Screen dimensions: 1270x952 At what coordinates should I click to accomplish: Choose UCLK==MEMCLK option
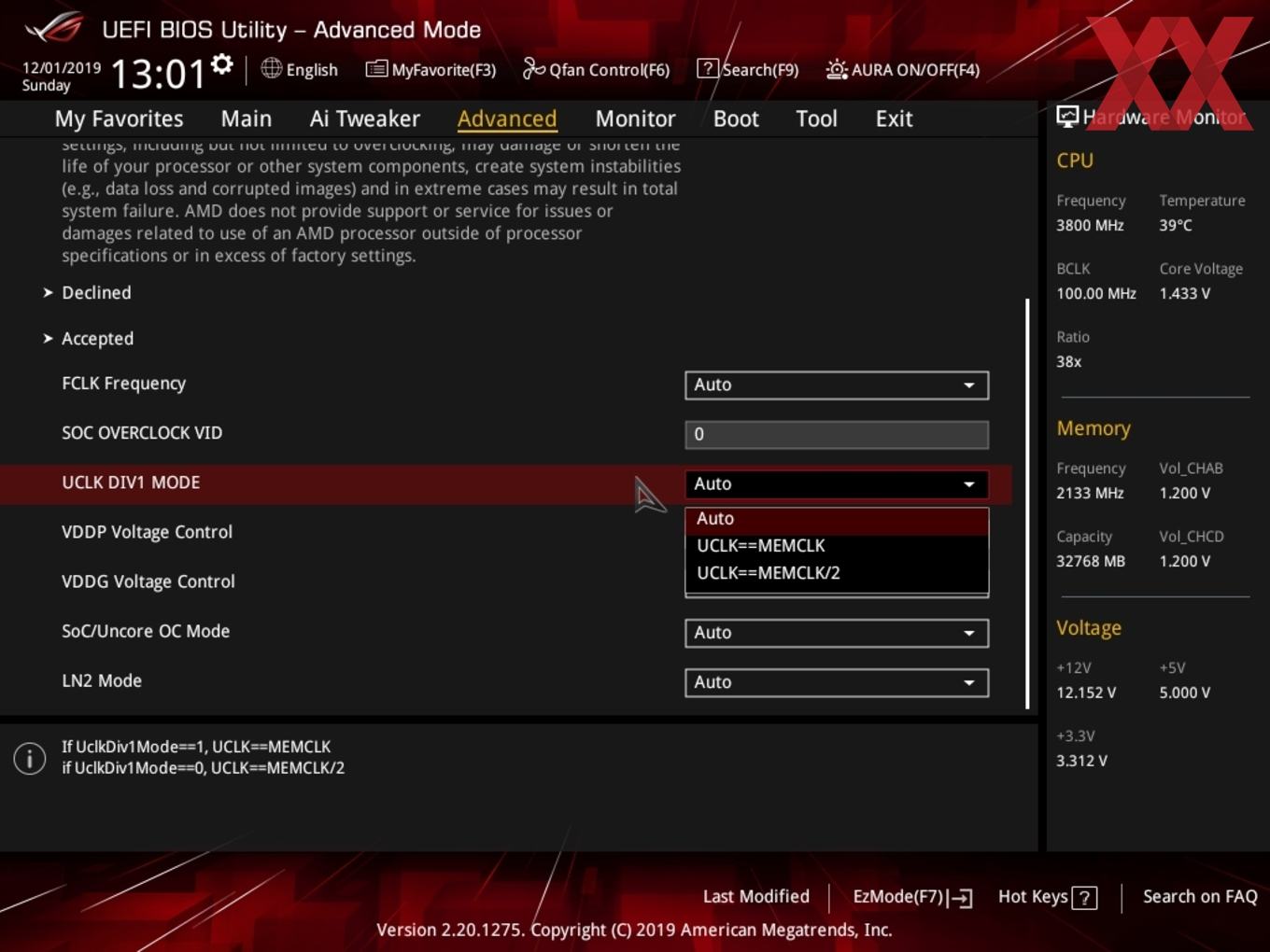point(837,546)
